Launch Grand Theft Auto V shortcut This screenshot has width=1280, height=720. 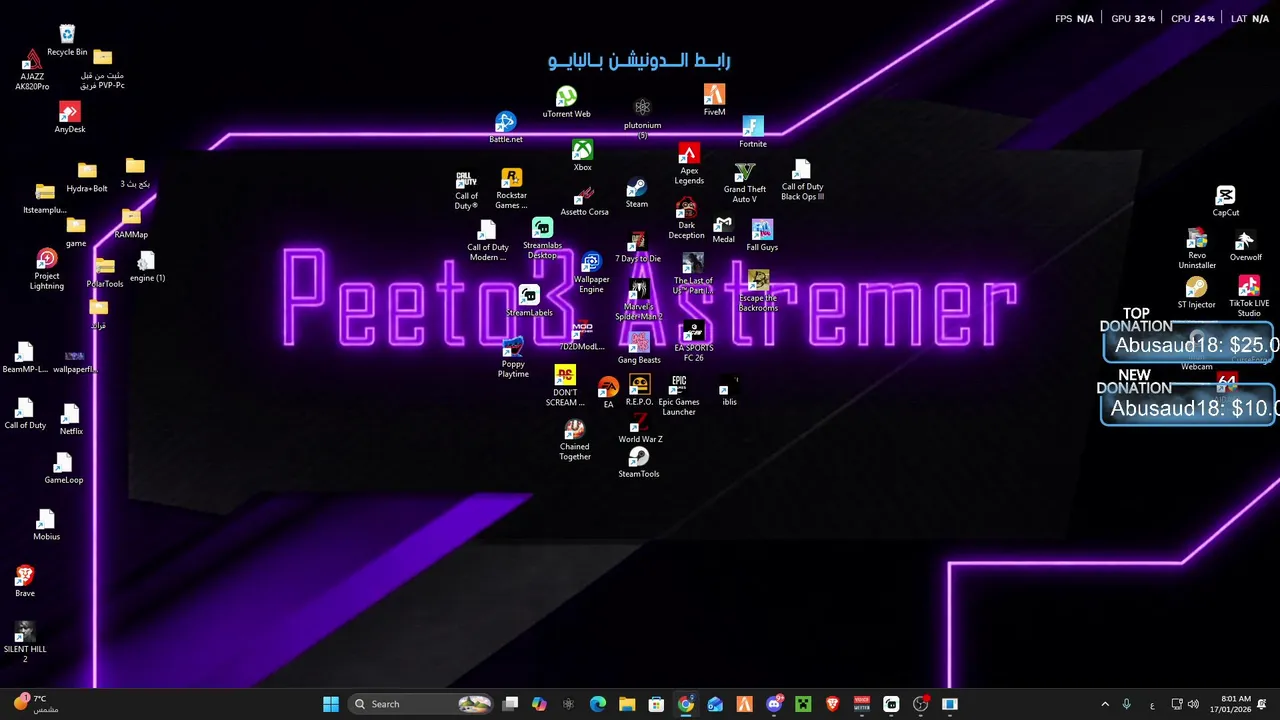click(x=745, y=183)
